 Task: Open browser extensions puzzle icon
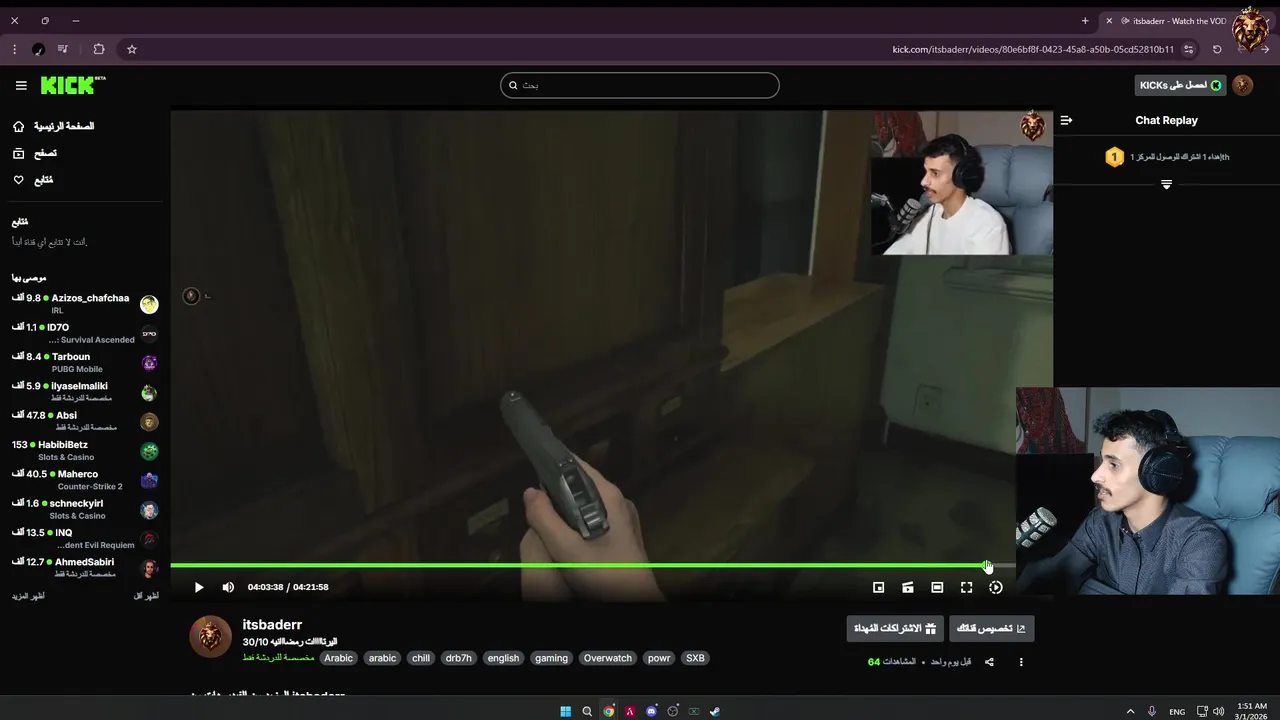pyautogui.click(x=99, y=49)
